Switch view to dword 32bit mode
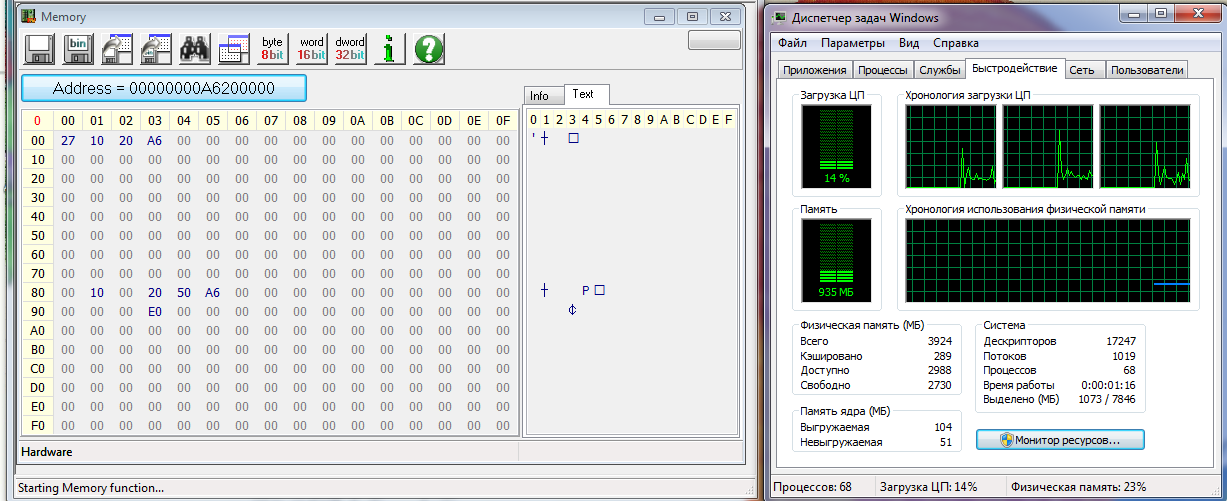 (x=350, y=48)
